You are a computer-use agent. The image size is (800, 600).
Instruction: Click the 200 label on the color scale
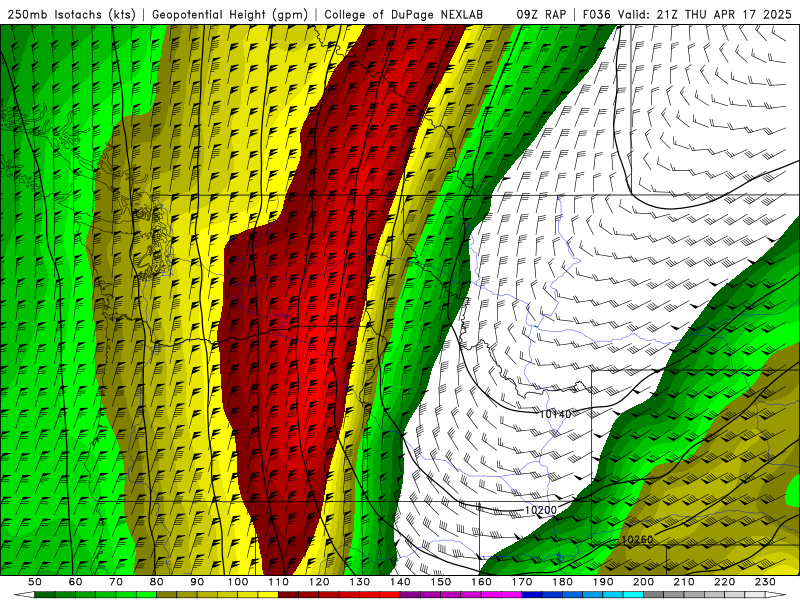[644, 582]
